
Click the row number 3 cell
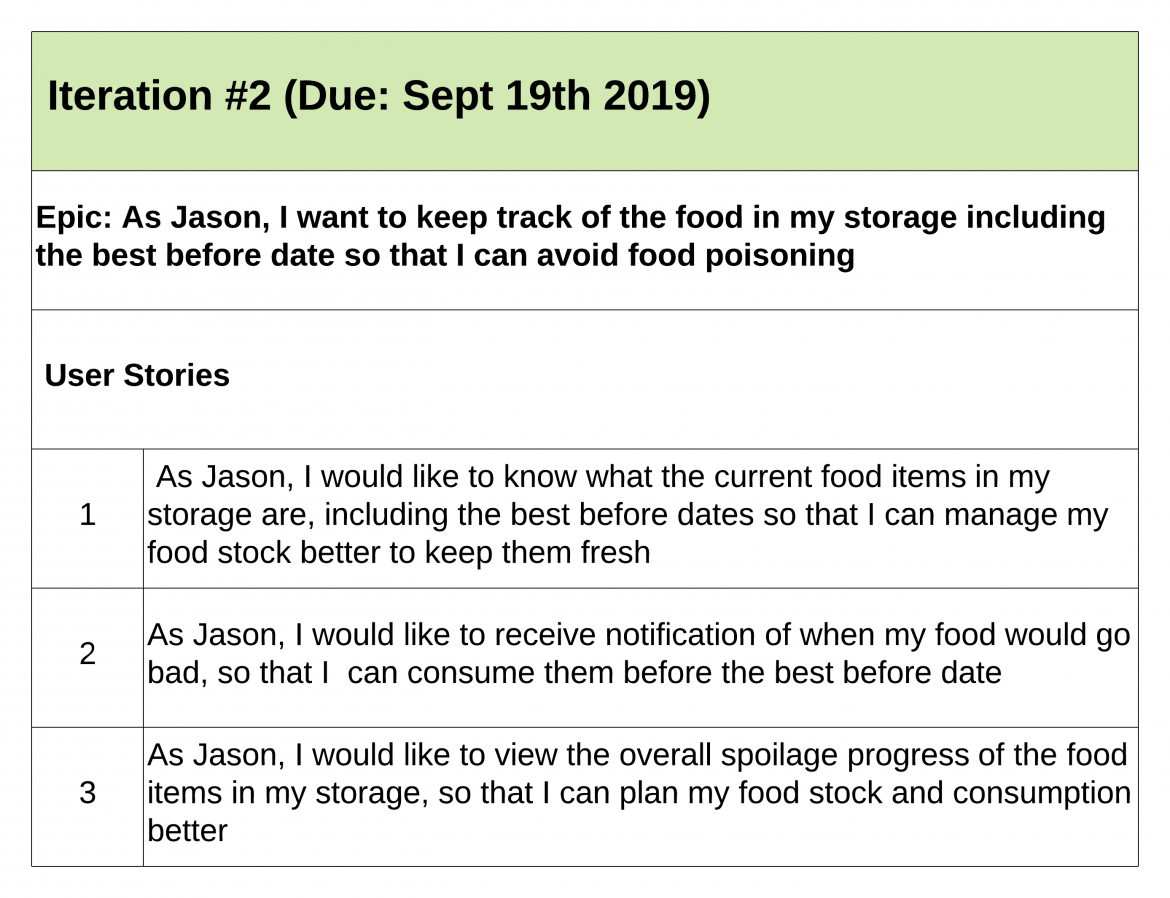[x=87, y=796]
